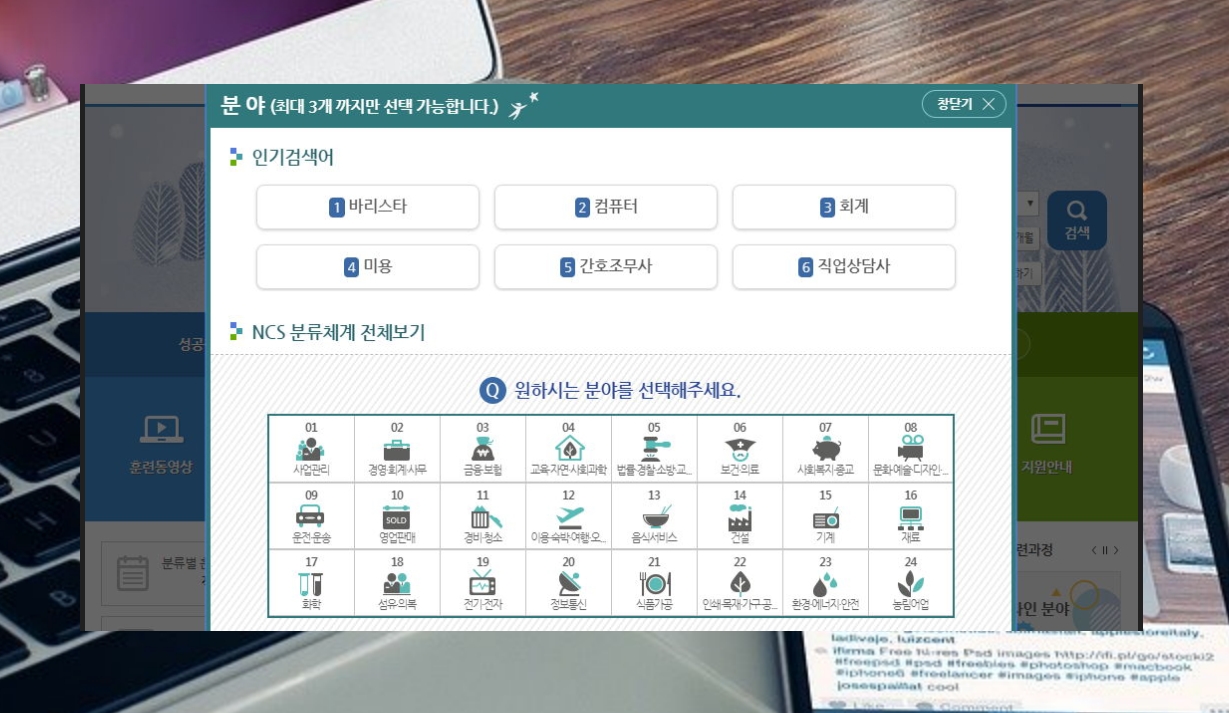The width and height of the screenshot is (1229, 713).
Task: Select the 13 음식서비스 bowl icon
Action: 654,516
